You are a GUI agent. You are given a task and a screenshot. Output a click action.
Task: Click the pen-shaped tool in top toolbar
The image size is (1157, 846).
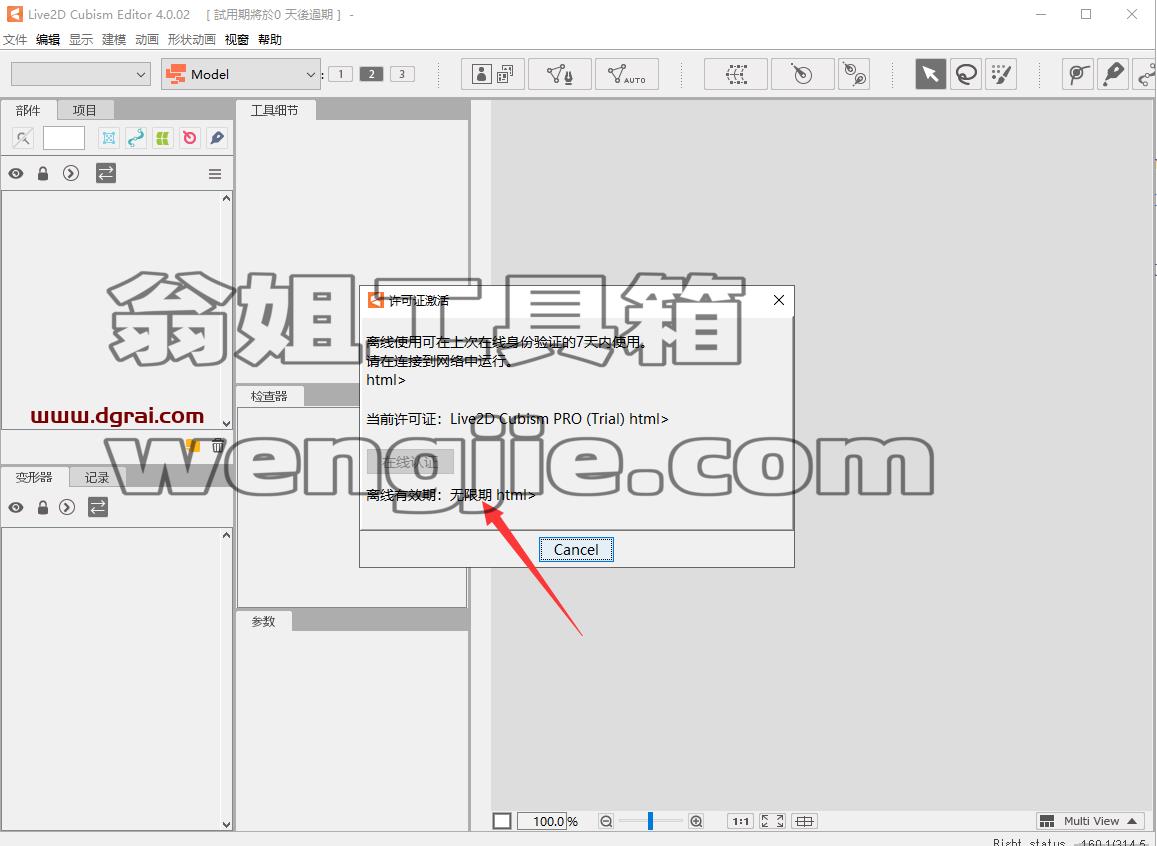(1113, 74)
